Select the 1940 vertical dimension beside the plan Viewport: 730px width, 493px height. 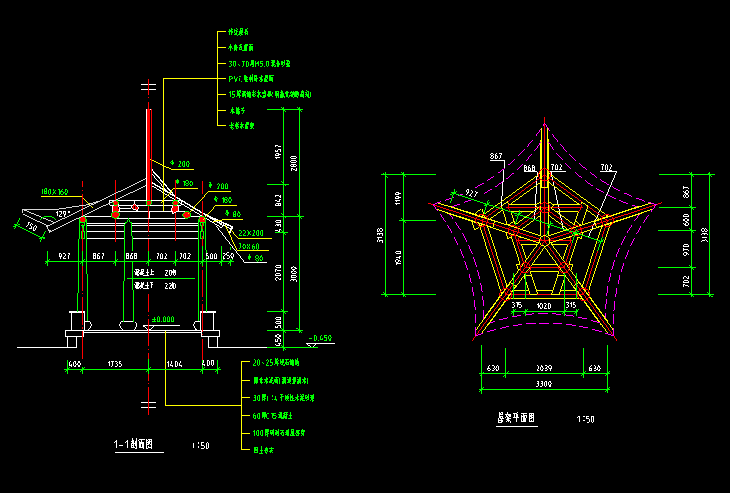(x=399, y=257)
